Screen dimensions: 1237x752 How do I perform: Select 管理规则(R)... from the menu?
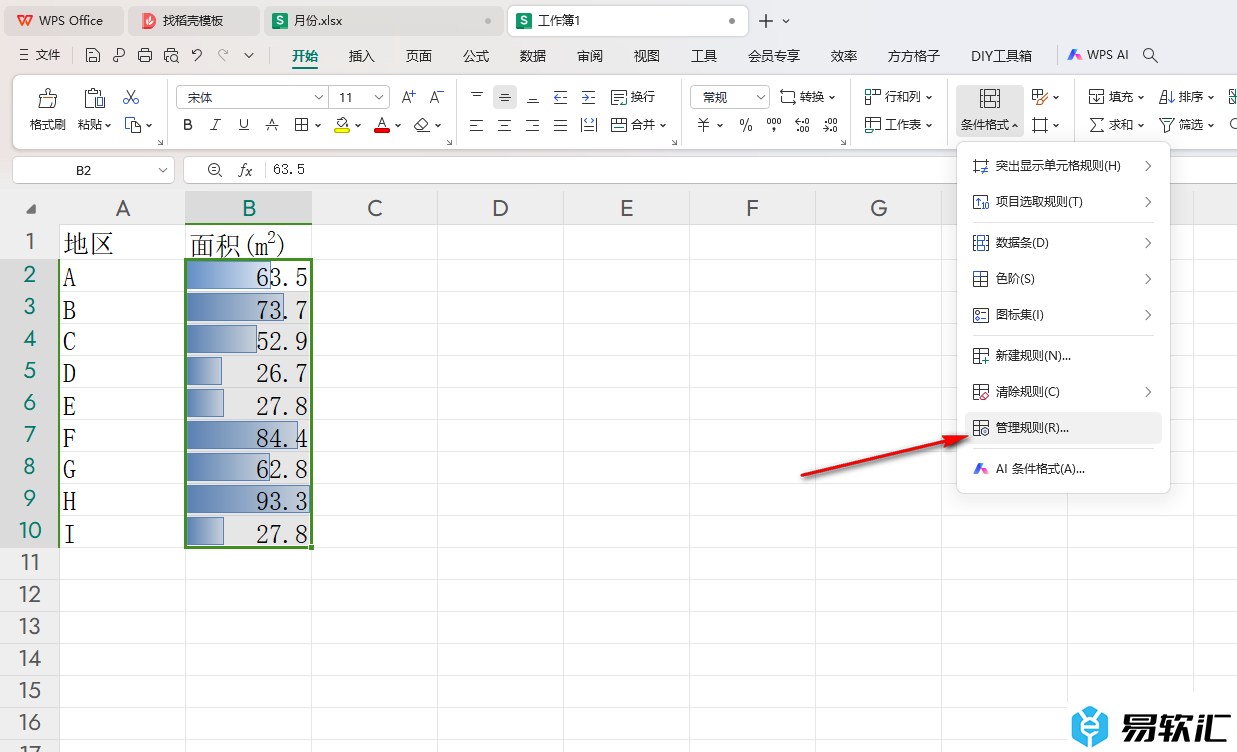click(1032, 428)
